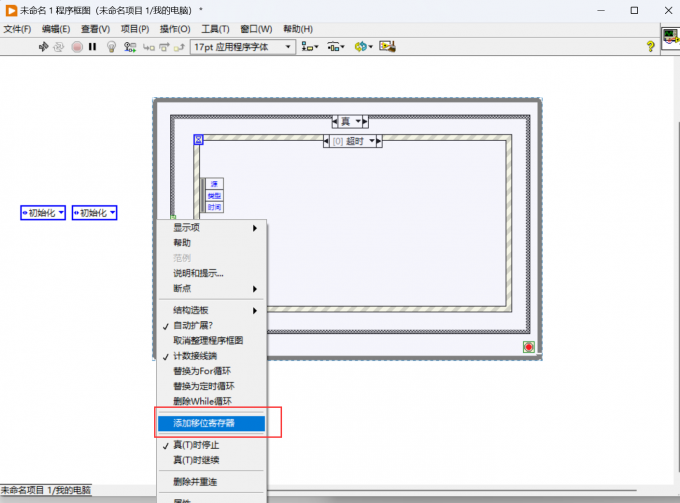Click the LabVIEW title bar logo

[x=11, y=10]
